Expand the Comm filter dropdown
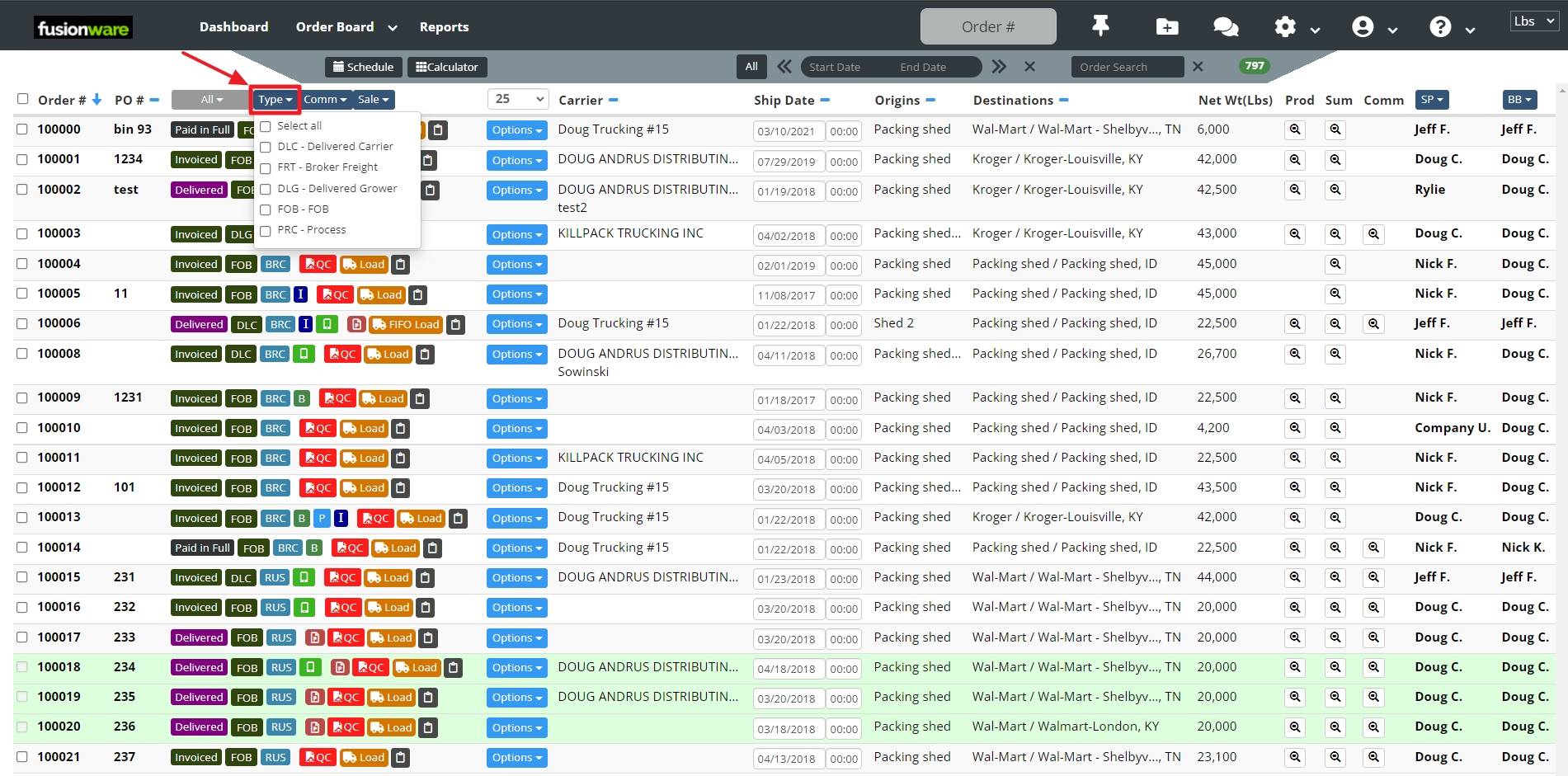The width and height of the screenshot is (1568, 776). click(325, 100)
